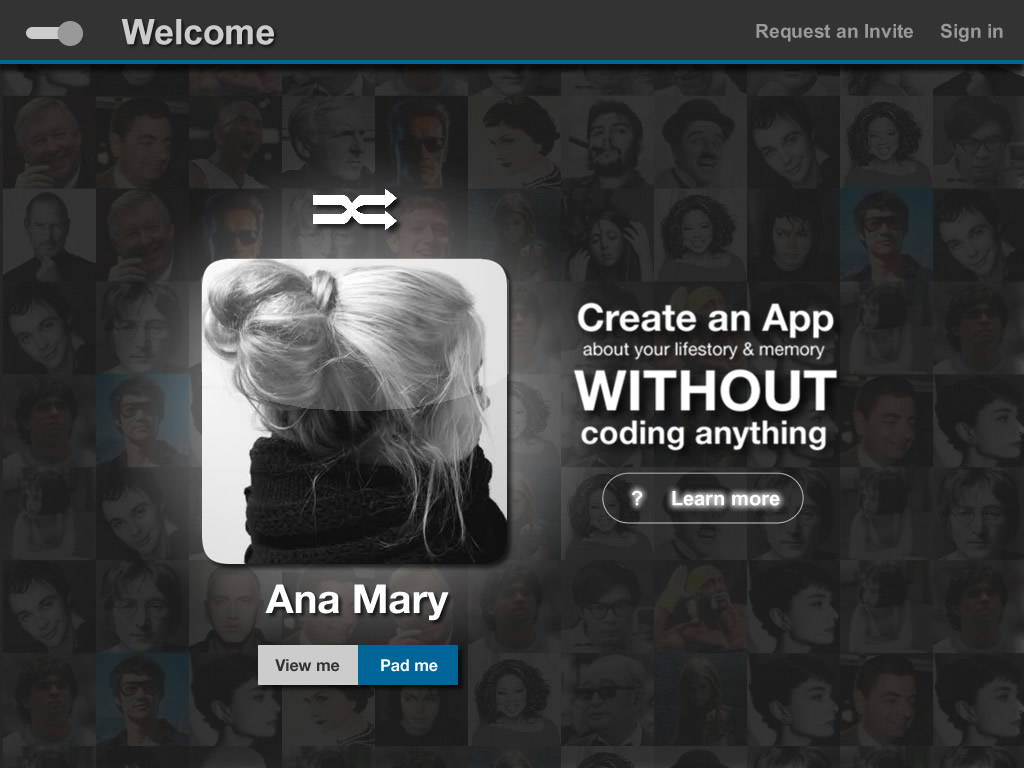Click the shuffle arrows icon
1024x768 pixels.
(355, 210)
